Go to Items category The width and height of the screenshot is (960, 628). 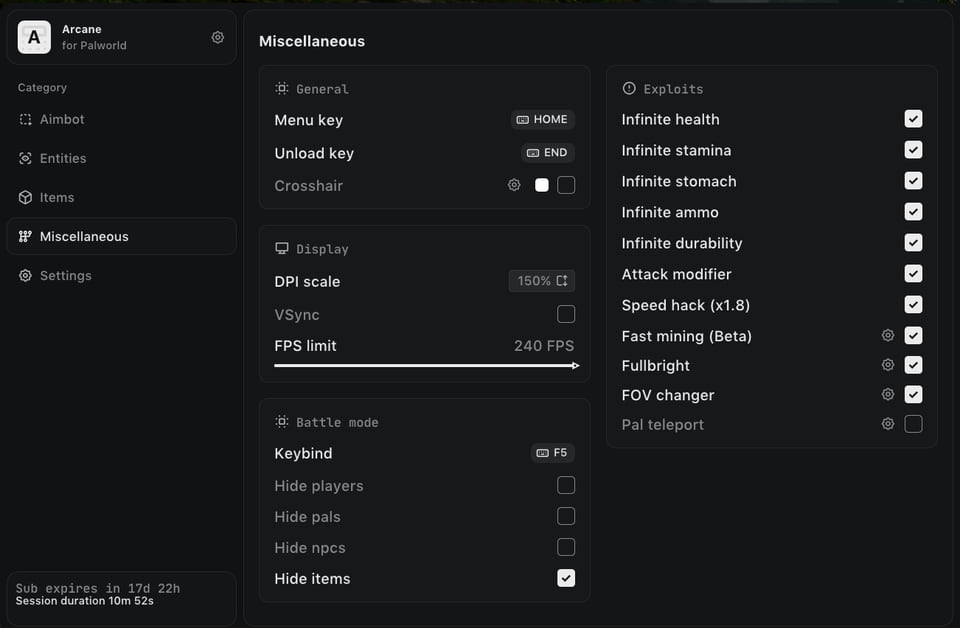click(121, 198)
